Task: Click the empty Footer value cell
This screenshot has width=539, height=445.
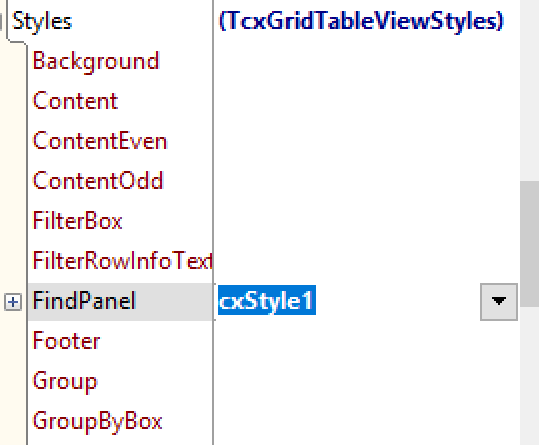Action: 366,341
